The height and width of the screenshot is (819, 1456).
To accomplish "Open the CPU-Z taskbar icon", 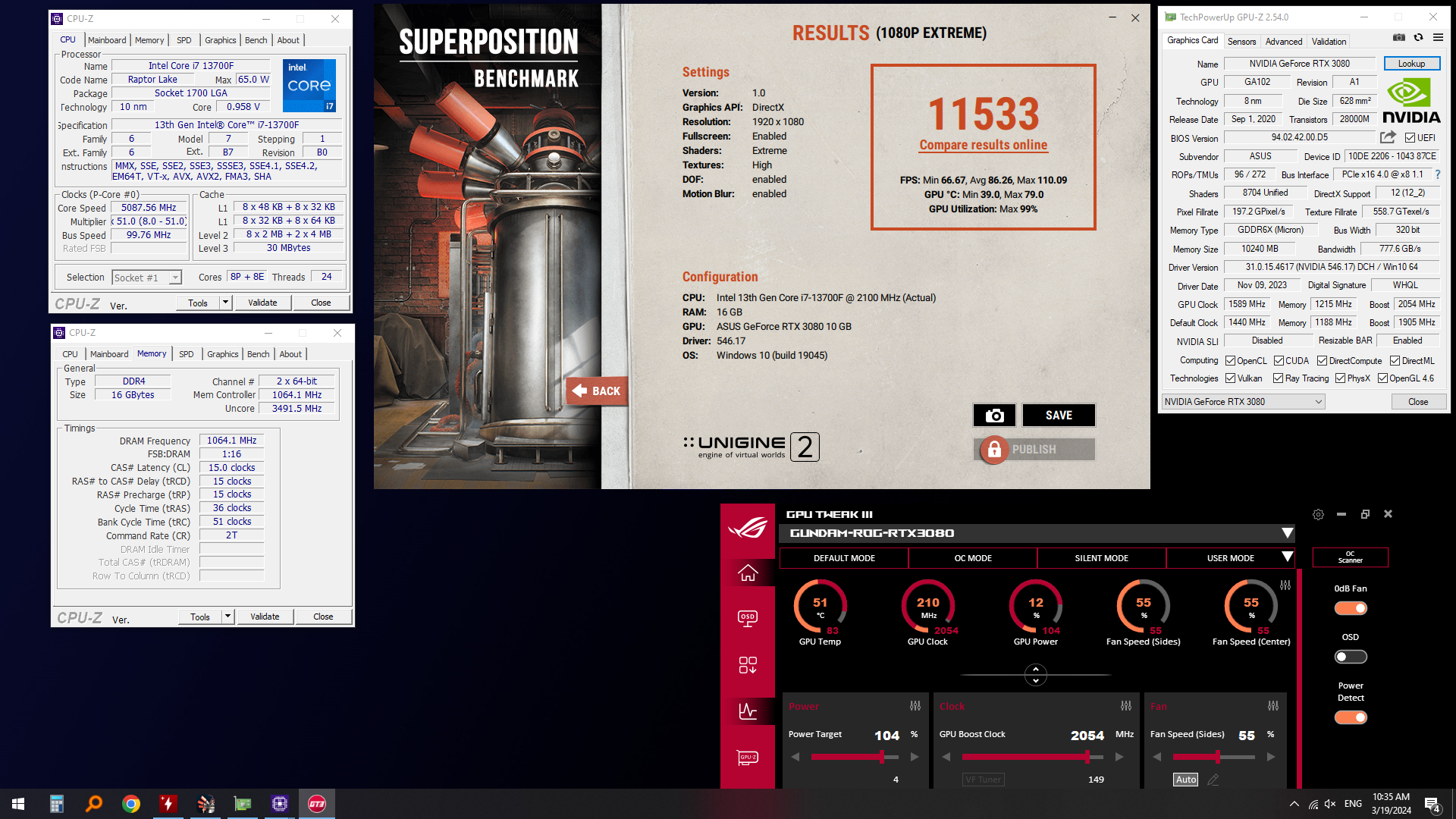I will pos(280,804).
